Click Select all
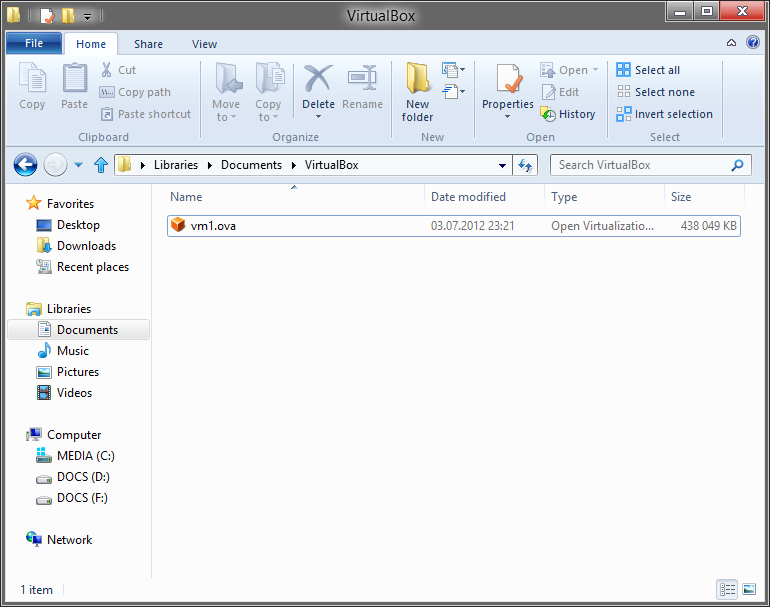770x608 pixels. [648, 70]
